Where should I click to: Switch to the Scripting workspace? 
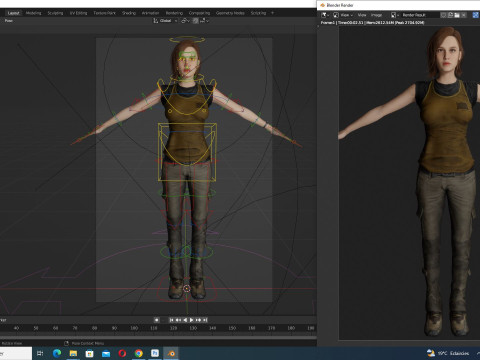[x=258, y=13]
